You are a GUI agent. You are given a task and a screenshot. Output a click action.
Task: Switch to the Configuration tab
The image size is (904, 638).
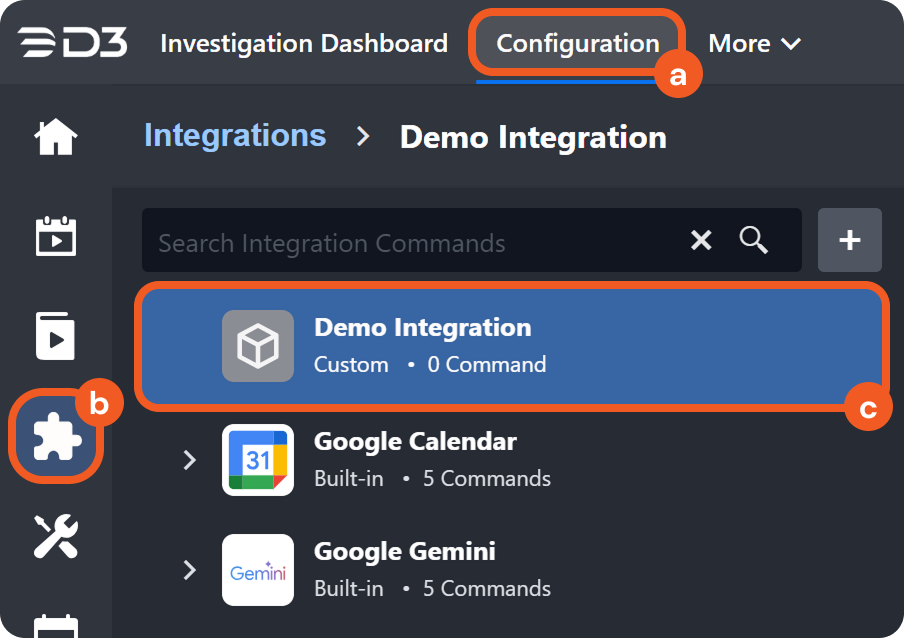coord(577,44)
